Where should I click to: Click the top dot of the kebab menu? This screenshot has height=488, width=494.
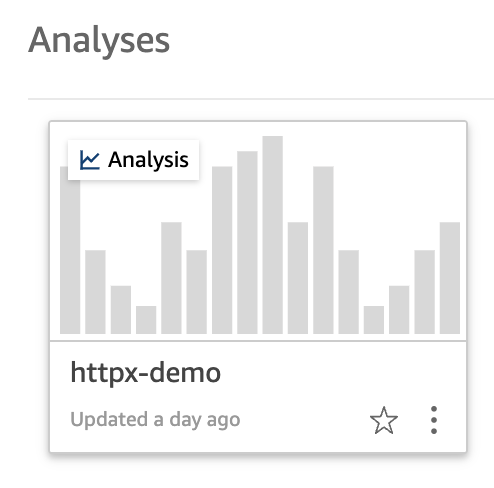pos(434,409)
